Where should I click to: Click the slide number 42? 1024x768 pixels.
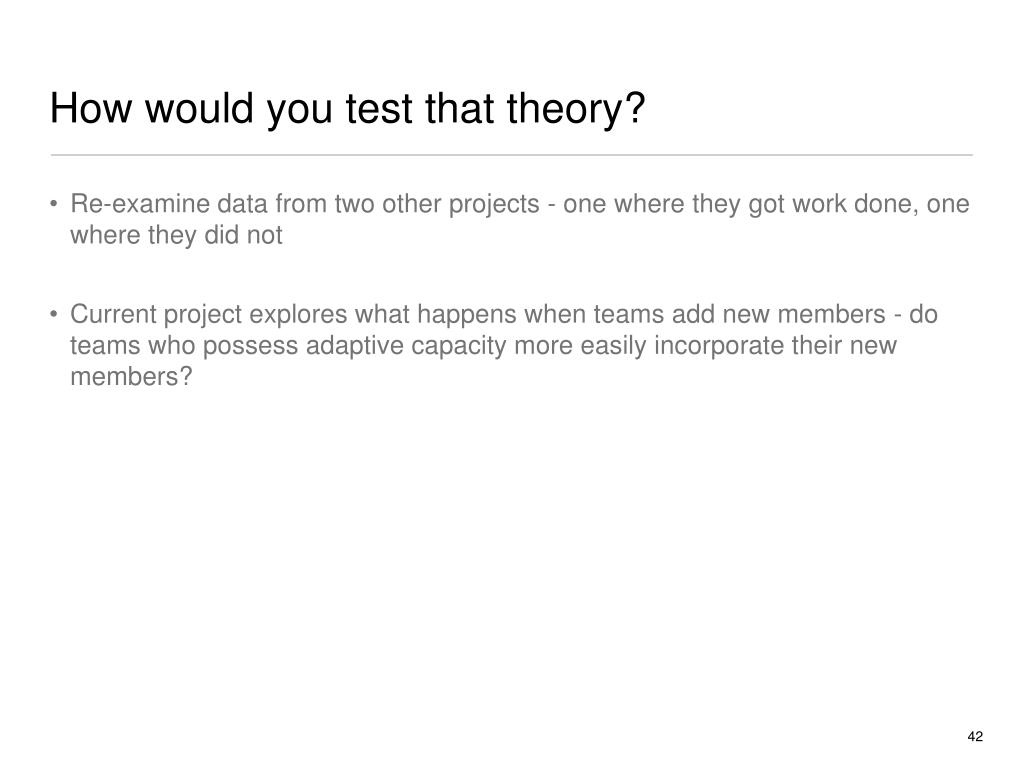[x=975, y=737]
